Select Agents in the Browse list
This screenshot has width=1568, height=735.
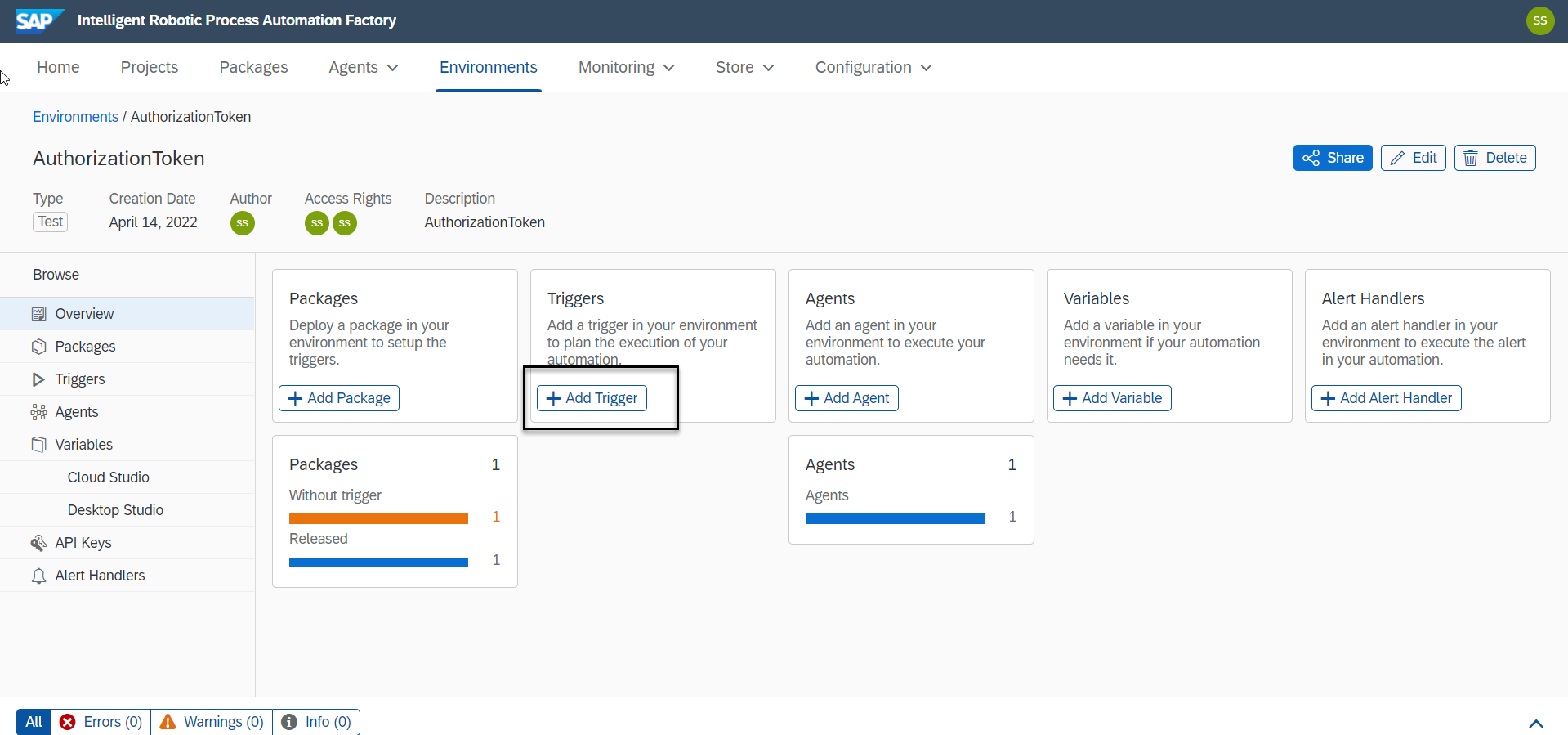[x=127, y=412]
